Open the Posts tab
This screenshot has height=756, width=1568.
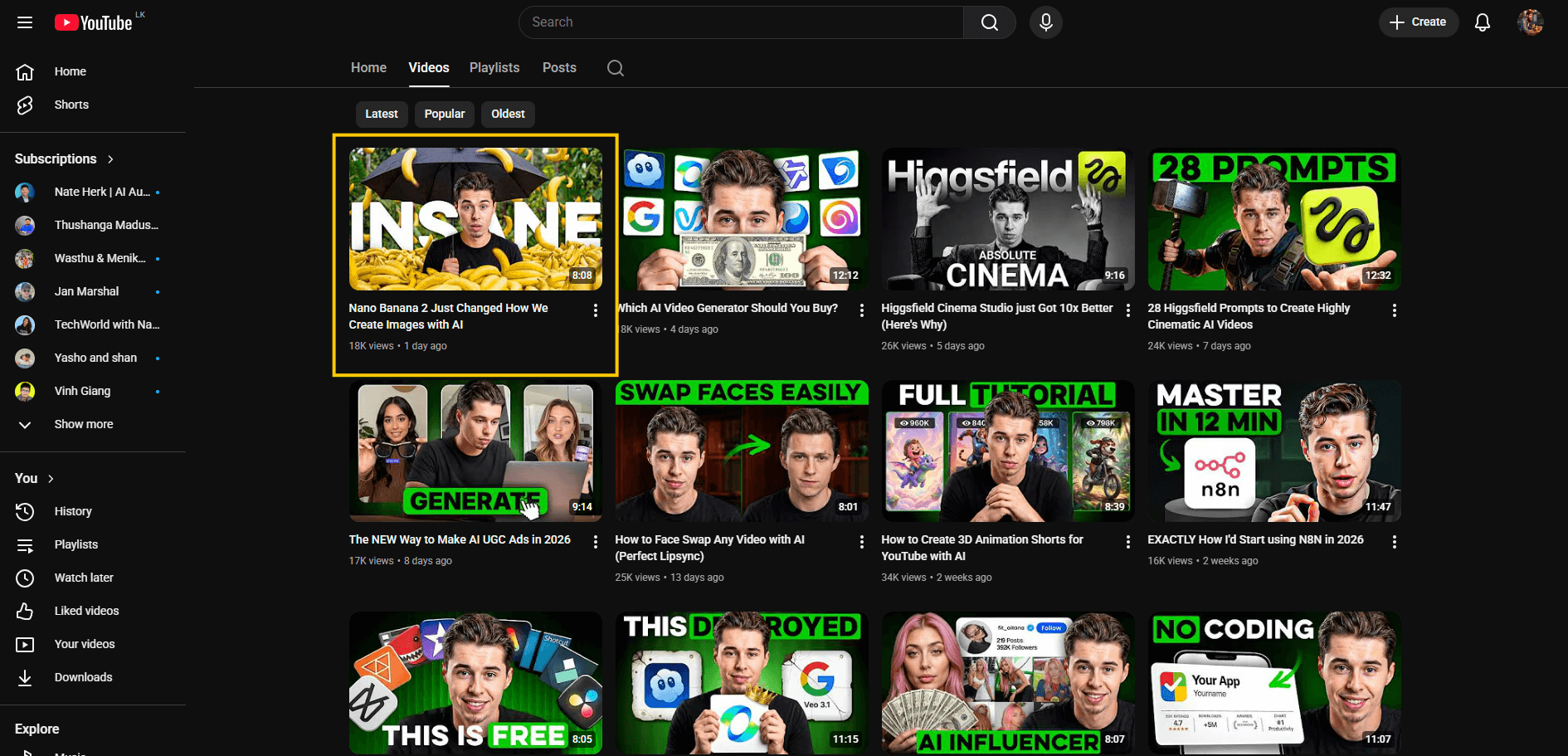click(x=559, y=67)
